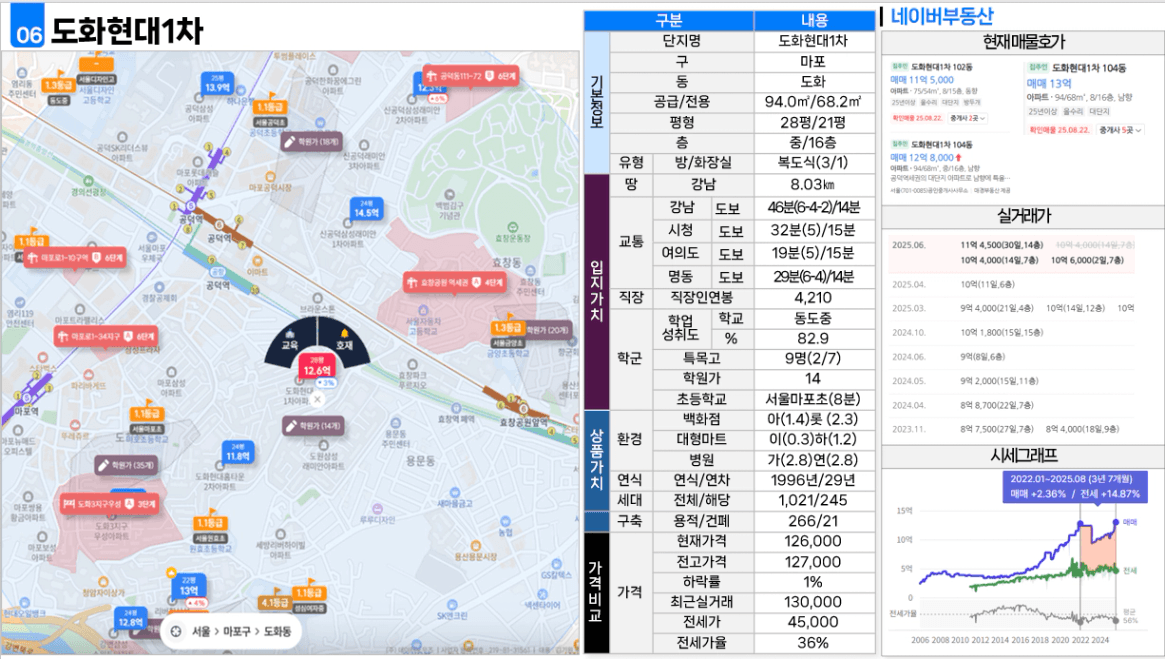Screen dimensions: 1165x659
Task: Select 서울 in the location breadcrumb
Action: click(x=201, y=631)
